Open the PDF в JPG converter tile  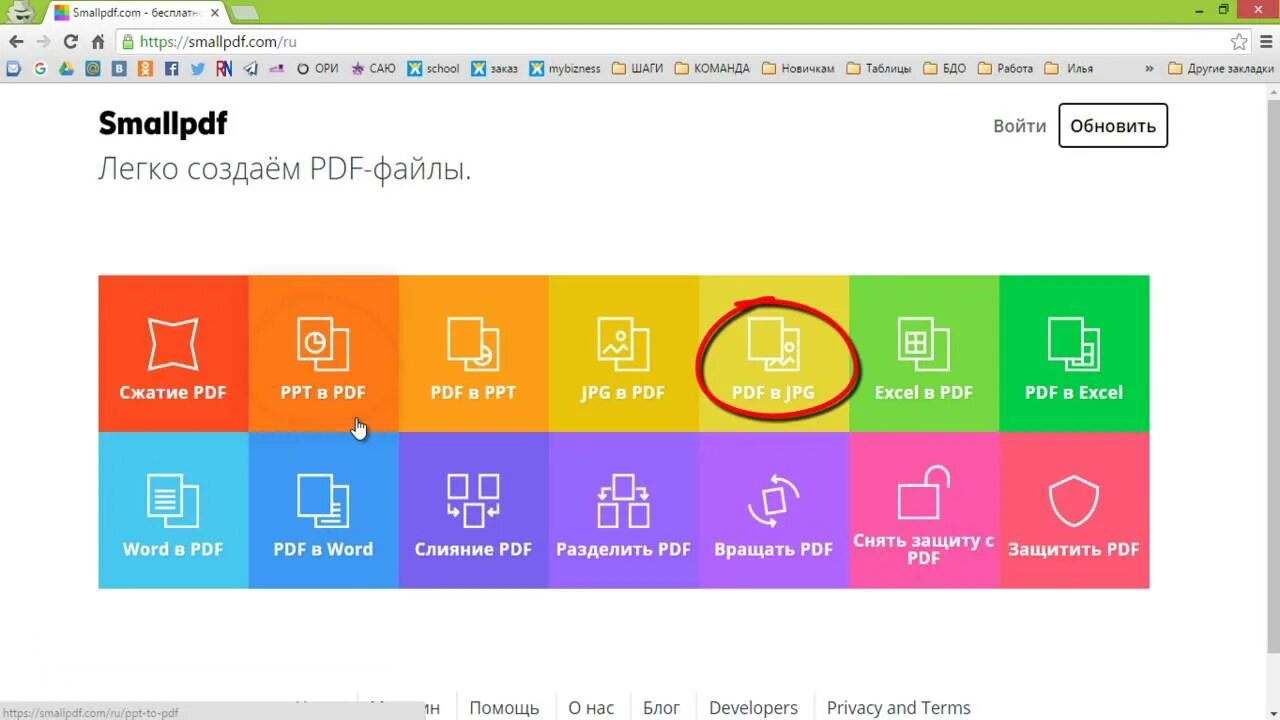tap(774, 353)
